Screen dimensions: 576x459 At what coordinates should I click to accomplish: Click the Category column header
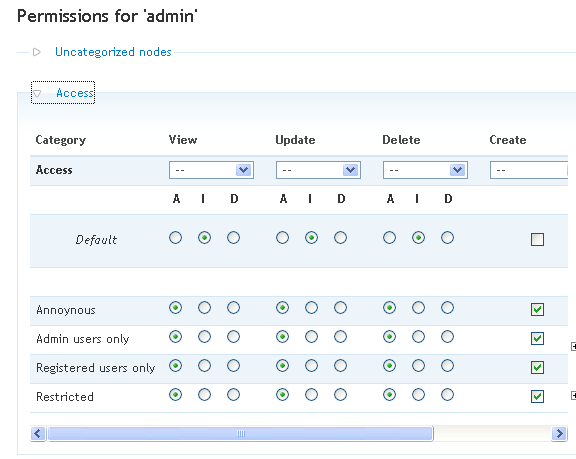61,140
